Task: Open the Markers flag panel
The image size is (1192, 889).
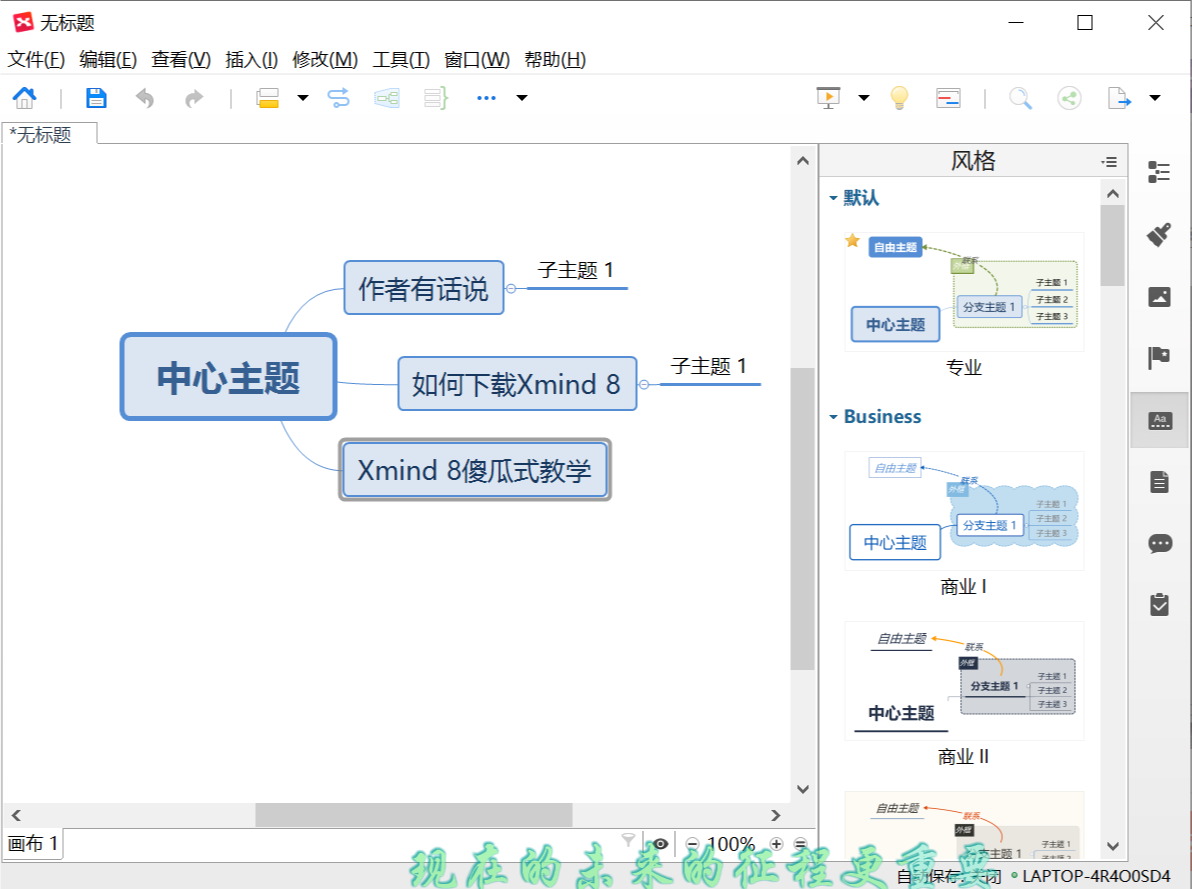Action: [1159, 357]
